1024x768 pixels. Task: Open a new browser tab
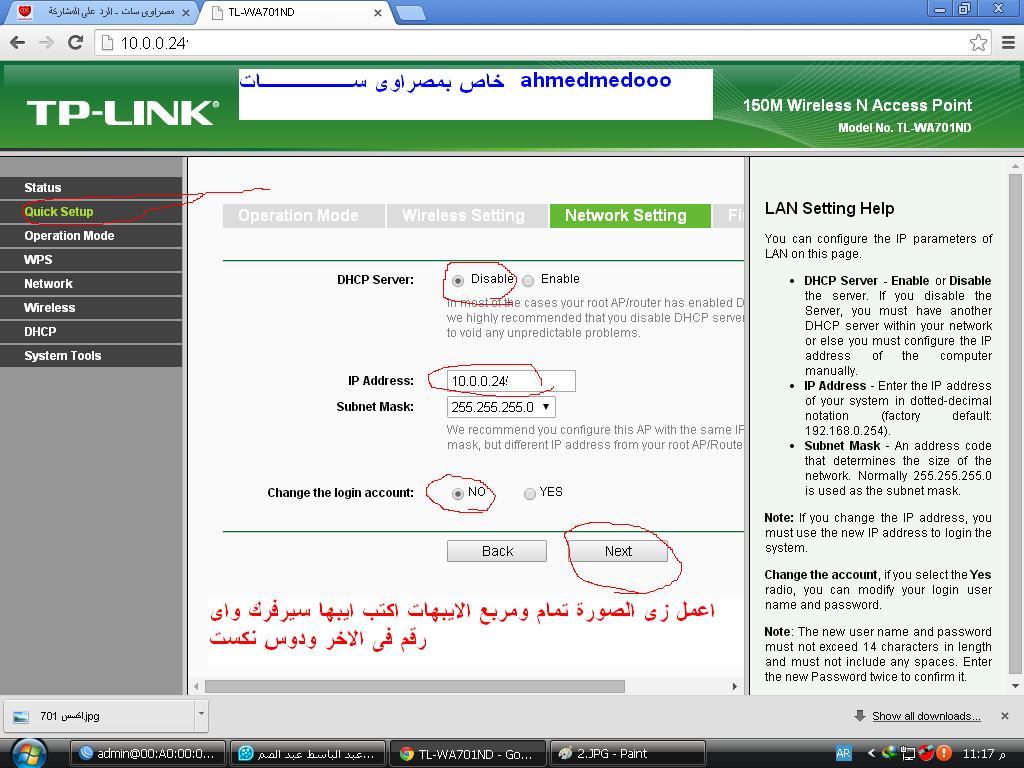[x=410, y=12]
